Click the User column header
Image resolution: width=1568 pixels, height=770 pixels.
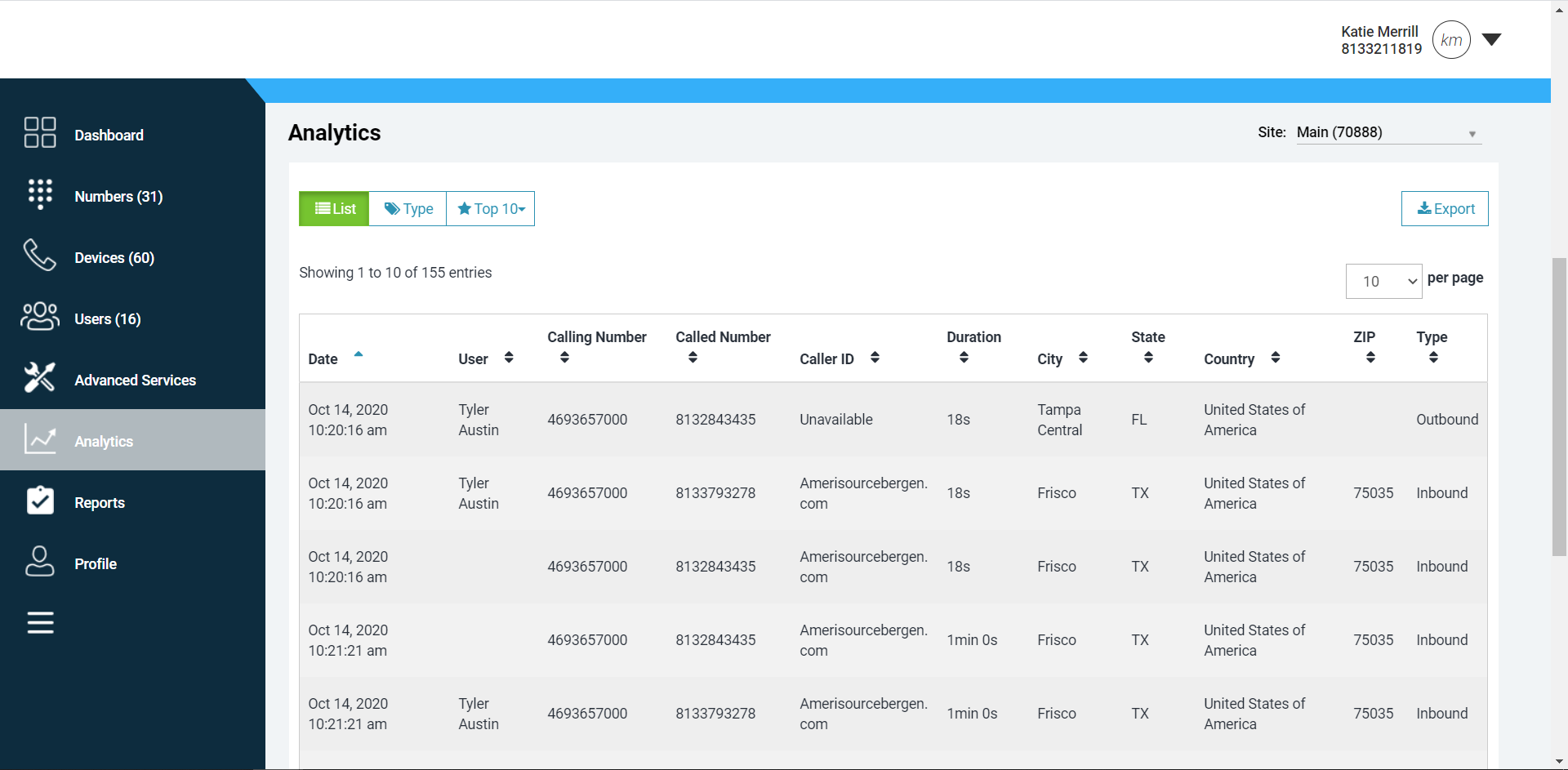click(473, 359)
